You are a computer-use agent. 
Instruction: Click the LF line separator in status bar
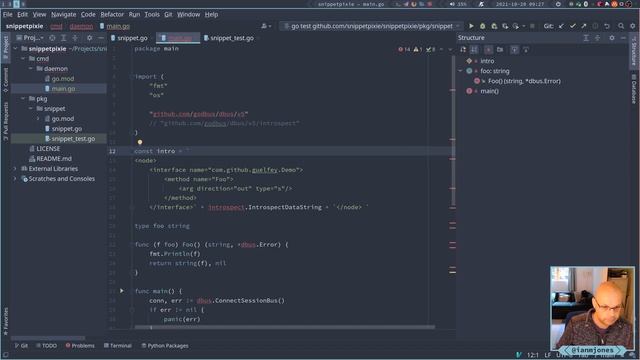[547, 355]
